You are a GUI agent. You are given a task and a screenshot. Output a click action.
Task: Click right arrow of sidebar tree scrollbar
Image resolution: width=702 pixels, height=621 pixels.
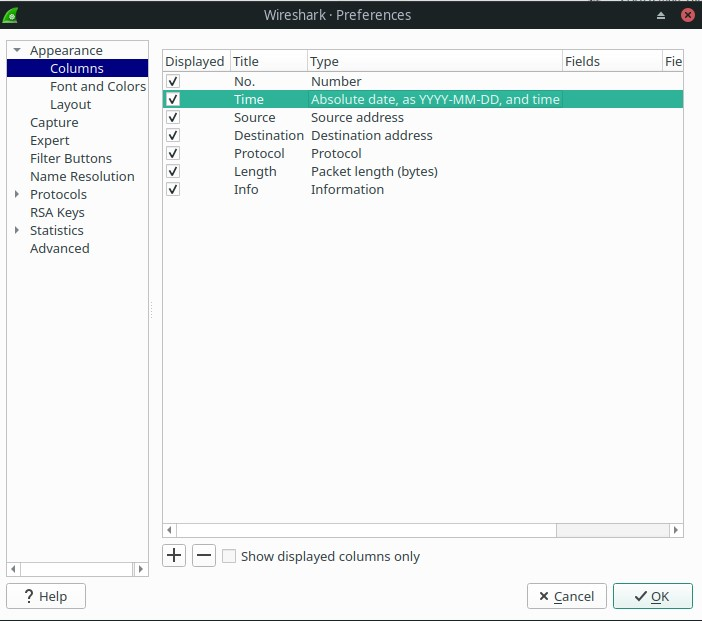tap(141, 569)
